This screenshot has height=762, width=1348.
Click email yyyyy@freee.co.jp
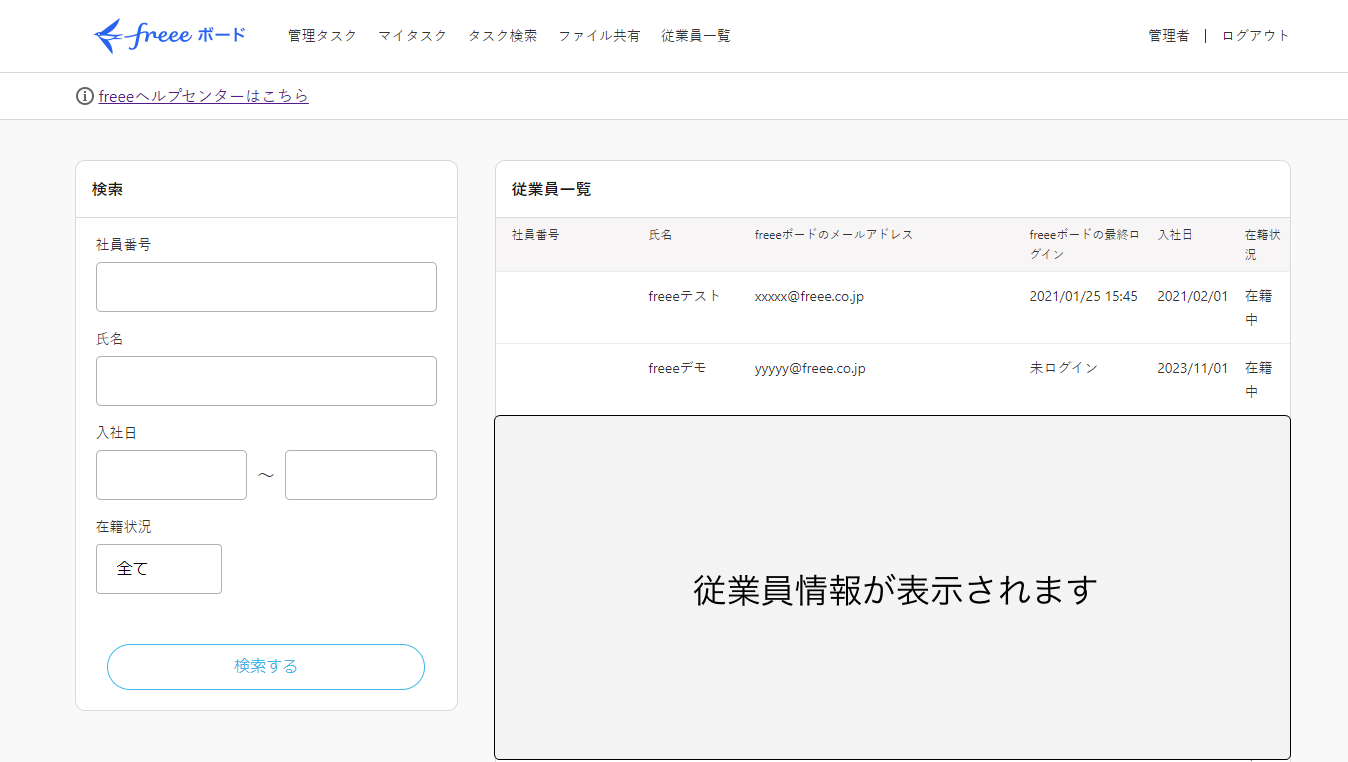pyautogui.click(x=810, y=369)
